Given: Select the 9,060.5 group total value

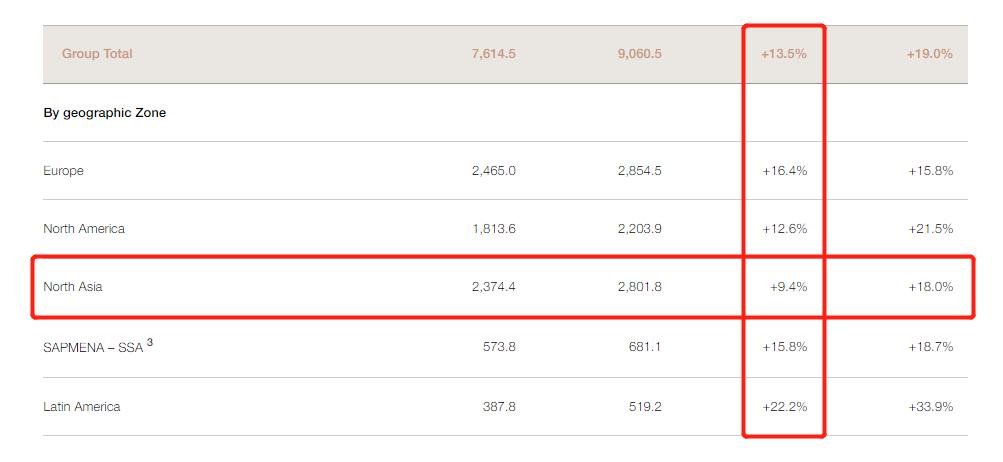Looking at the screenshot, I should click(640, 54).
